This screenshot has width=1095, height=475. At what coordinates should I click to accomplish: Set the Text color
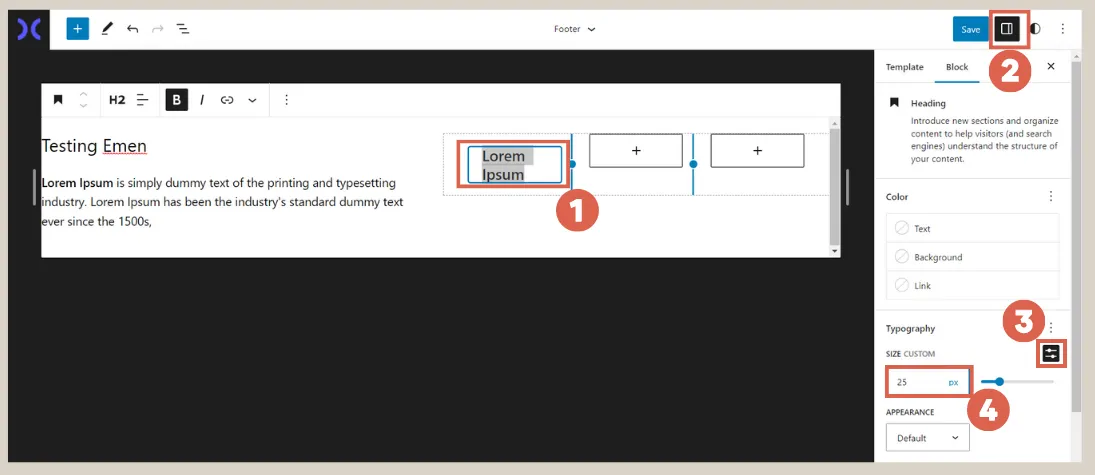tap(973, 228)
